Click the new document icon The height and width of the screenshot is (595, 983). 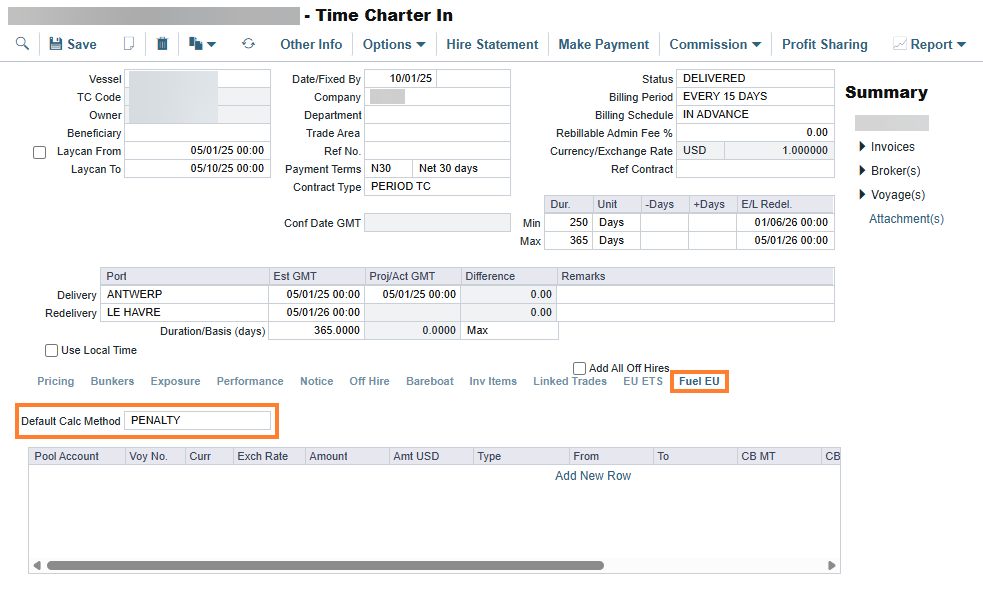129,44
